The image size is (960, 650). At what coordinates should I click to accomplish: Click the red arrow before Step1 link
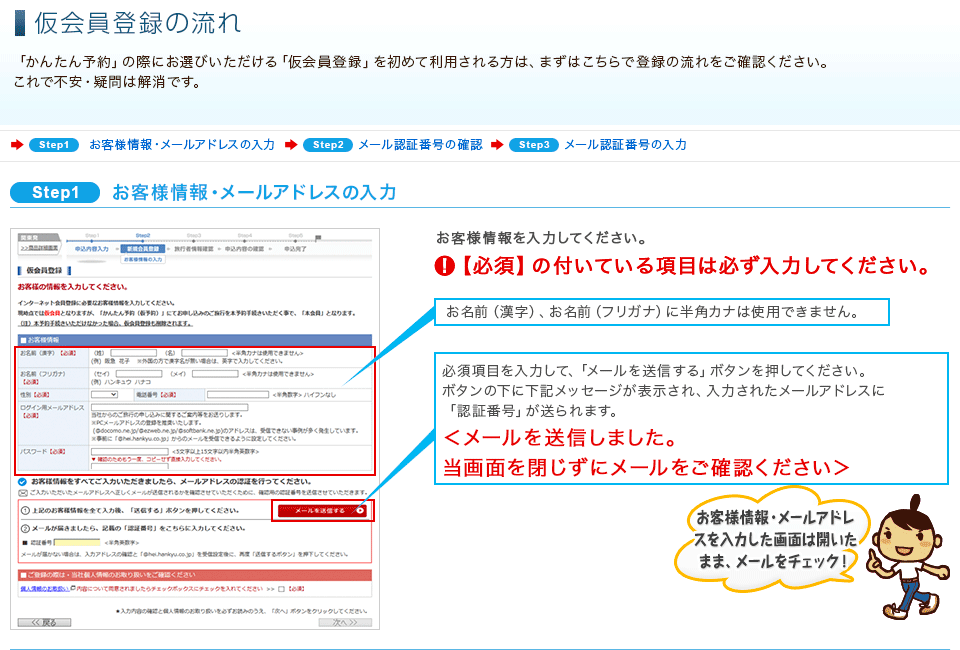[x=17, y=145]
